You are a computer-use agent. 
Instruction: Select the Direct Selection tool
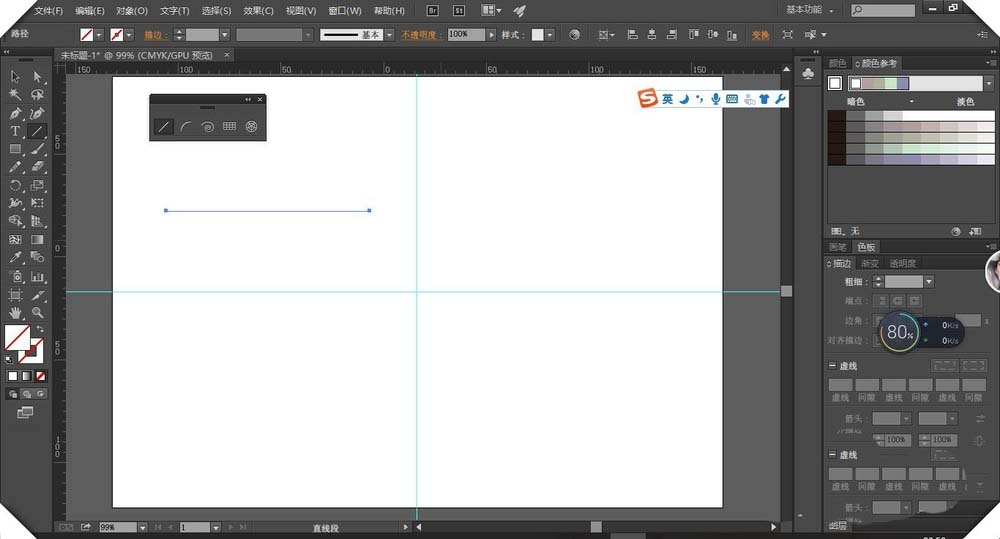[37, 77]
